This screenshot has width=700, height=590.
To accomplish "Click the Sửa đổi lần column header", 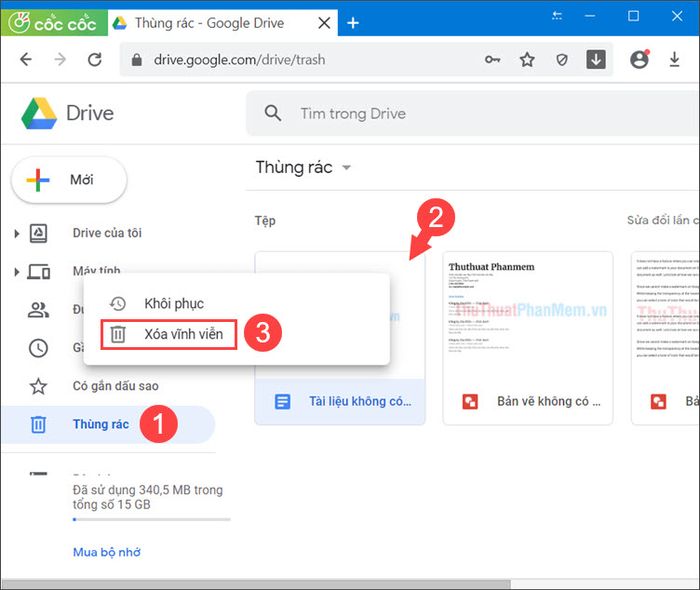I will [662, 220].
